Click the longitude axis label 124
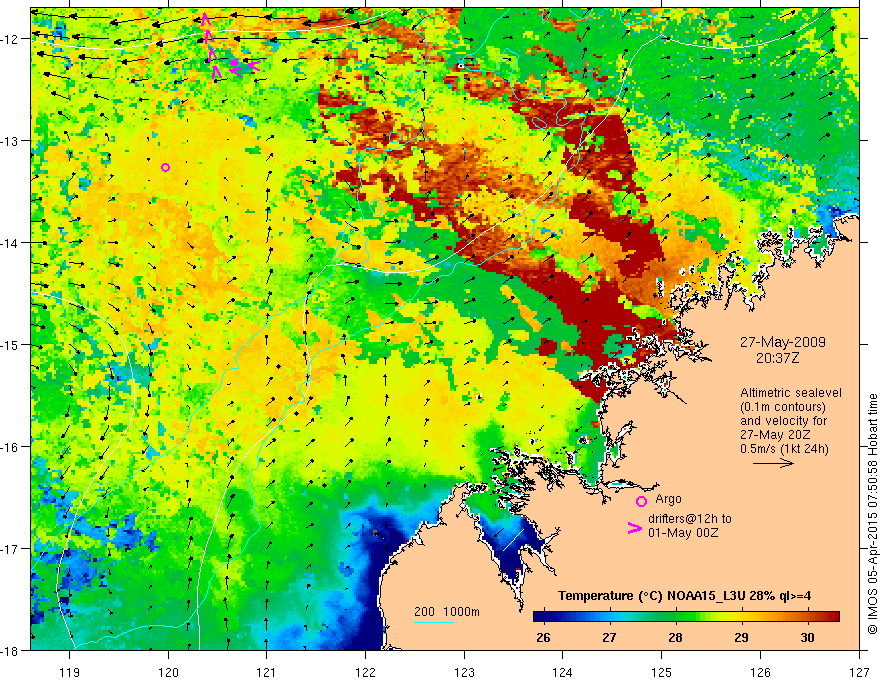This screenshot has height=680, width=880. click(x=563, y=672)
